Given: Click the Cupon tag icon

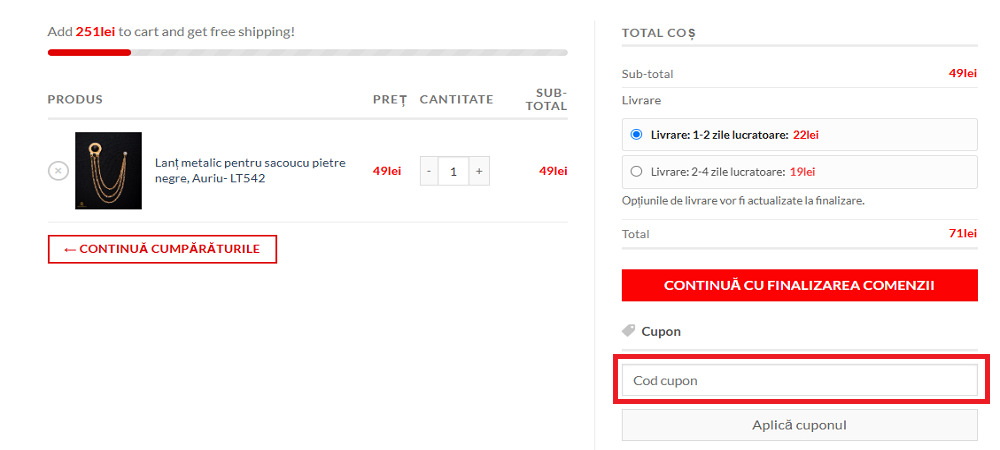Looking at the screenshot, I should (x=628, y=331).
